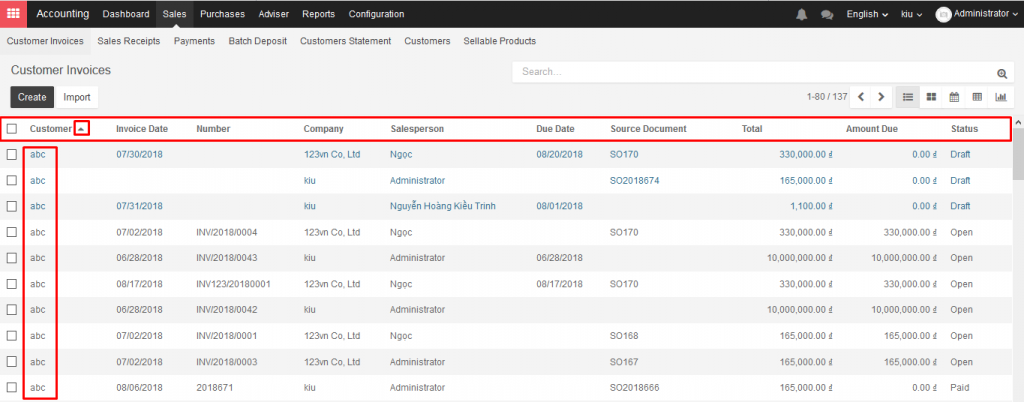Screen dimensions: 1024x402
Task: Sort by Status column header
Action: (x=964, y=129)
